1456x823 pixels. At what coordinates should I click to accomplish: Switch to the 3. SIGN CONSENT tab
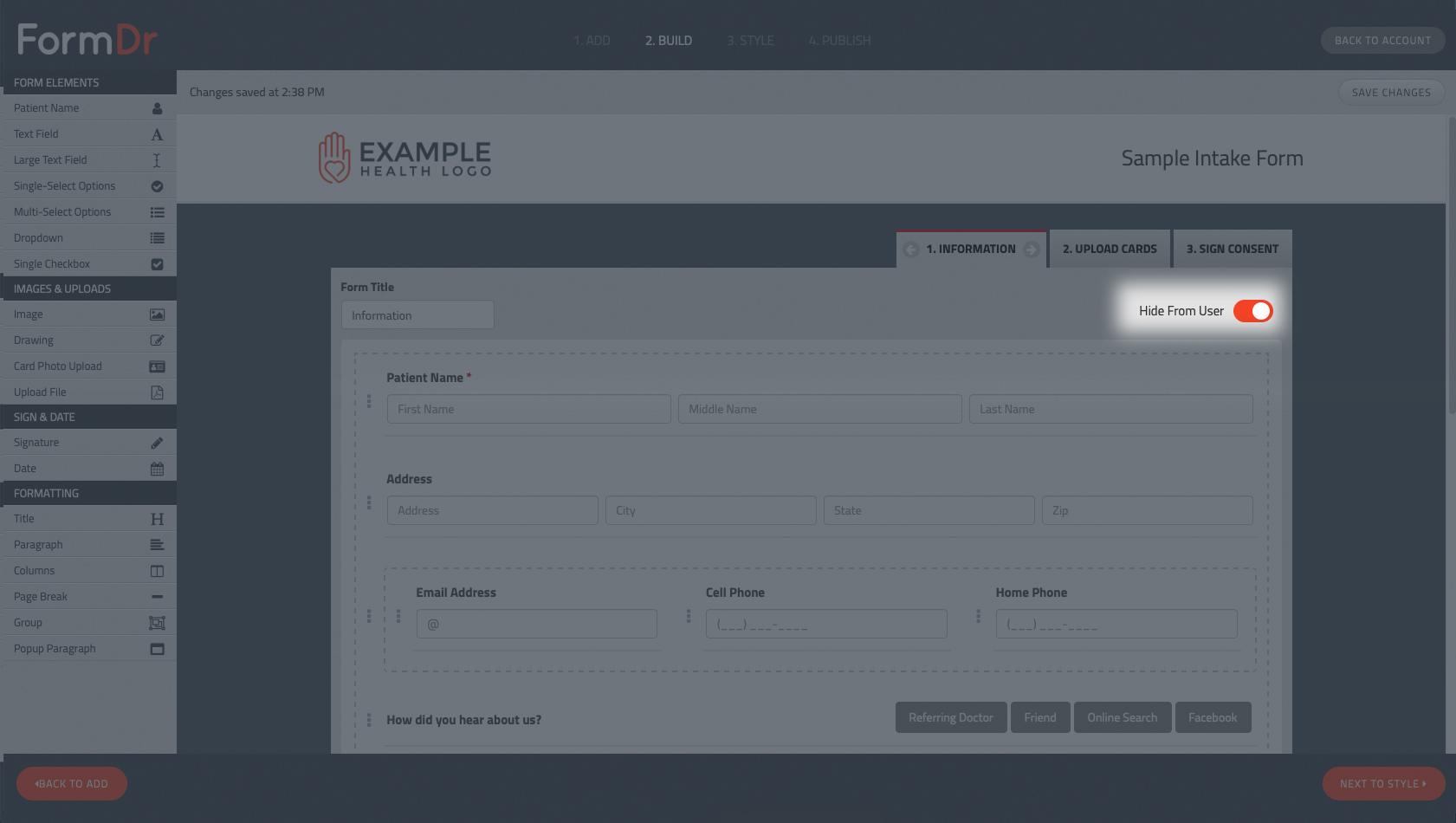tap(1233, 249)
